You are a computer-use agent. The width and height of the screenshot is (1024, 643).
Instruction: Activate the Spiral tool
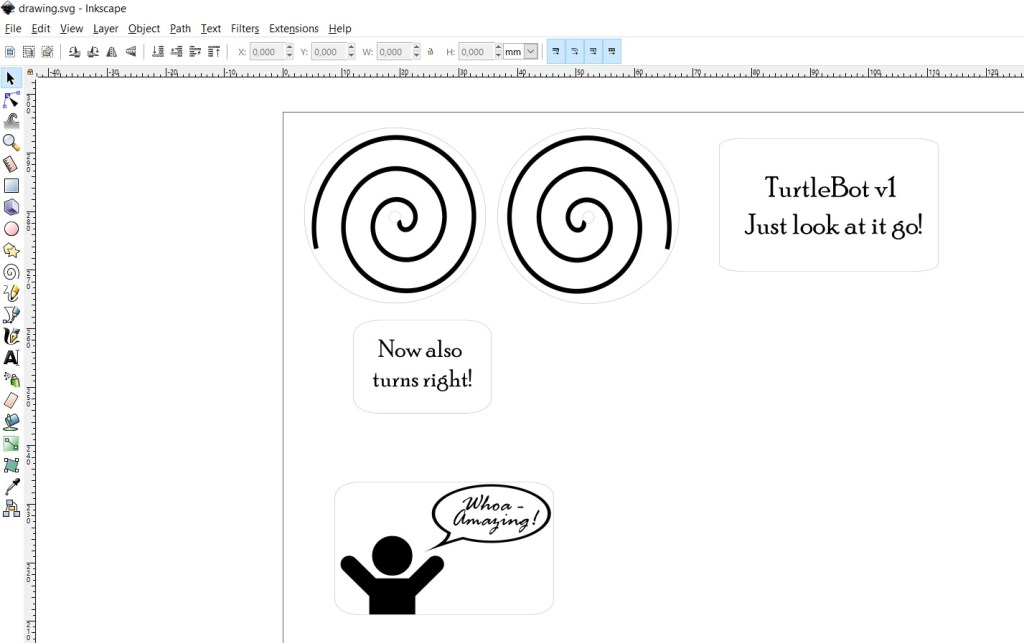[11, 272]
